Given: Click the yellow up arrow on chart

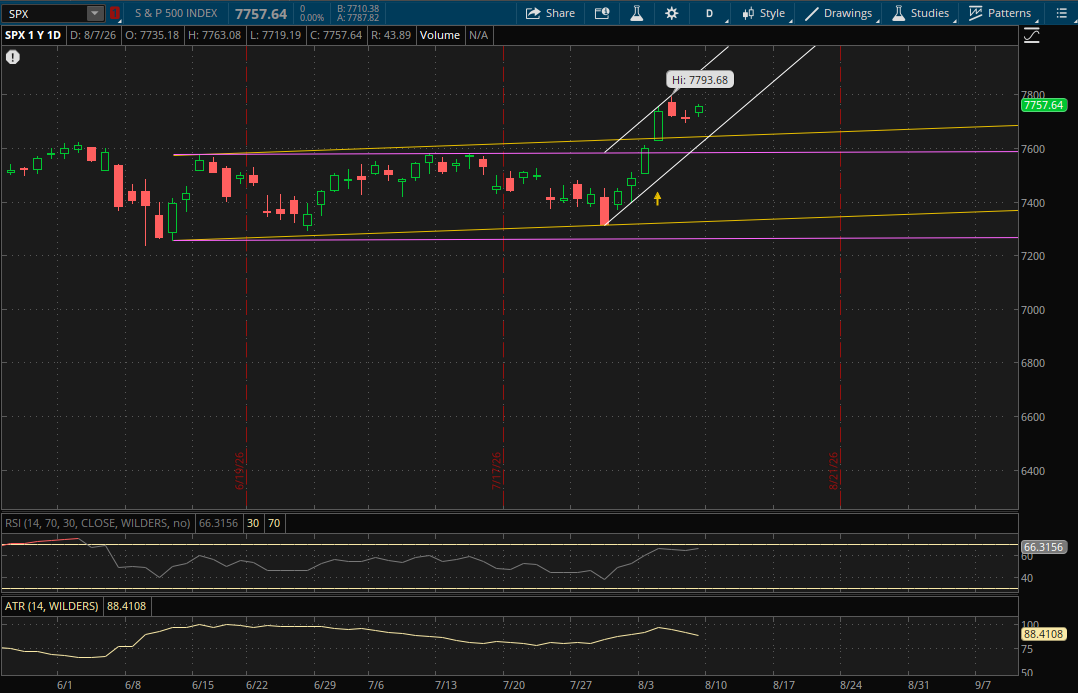Looking at the screenshot, I should click(x=657, y=199).
